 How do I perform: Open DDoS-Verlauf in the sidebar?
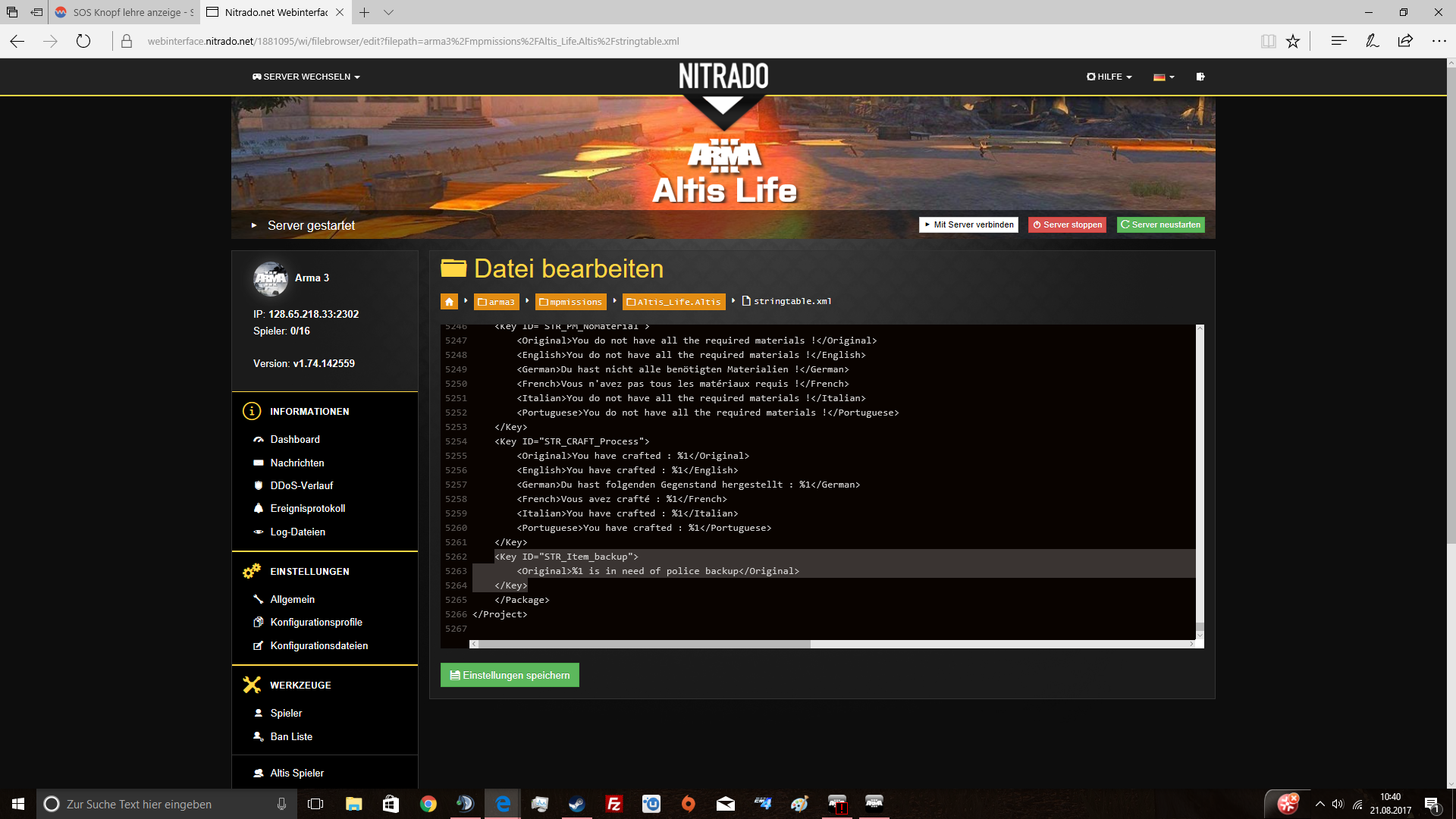coord(302,485)
